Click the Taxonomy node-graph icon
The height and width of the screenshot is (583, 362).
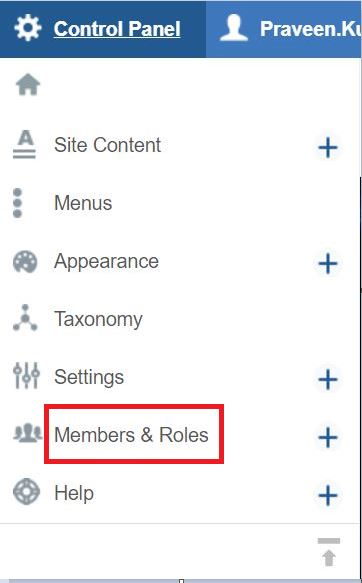25,318
